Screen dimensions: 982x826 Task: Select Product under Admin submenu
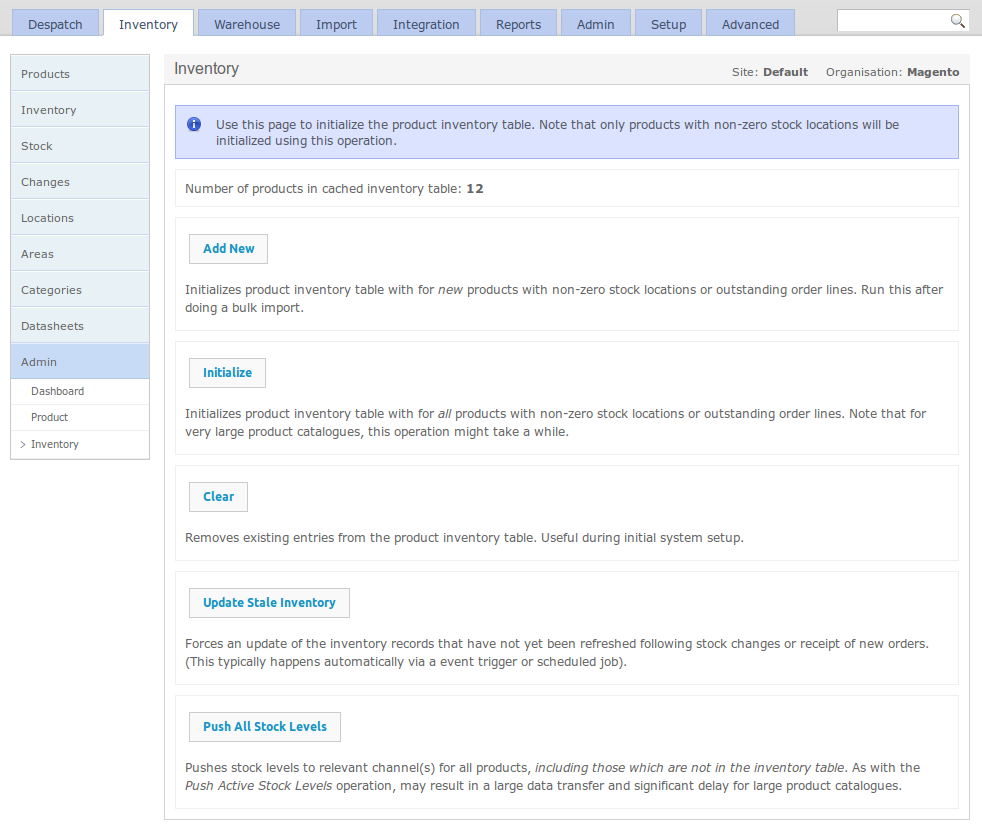[49, 418]
